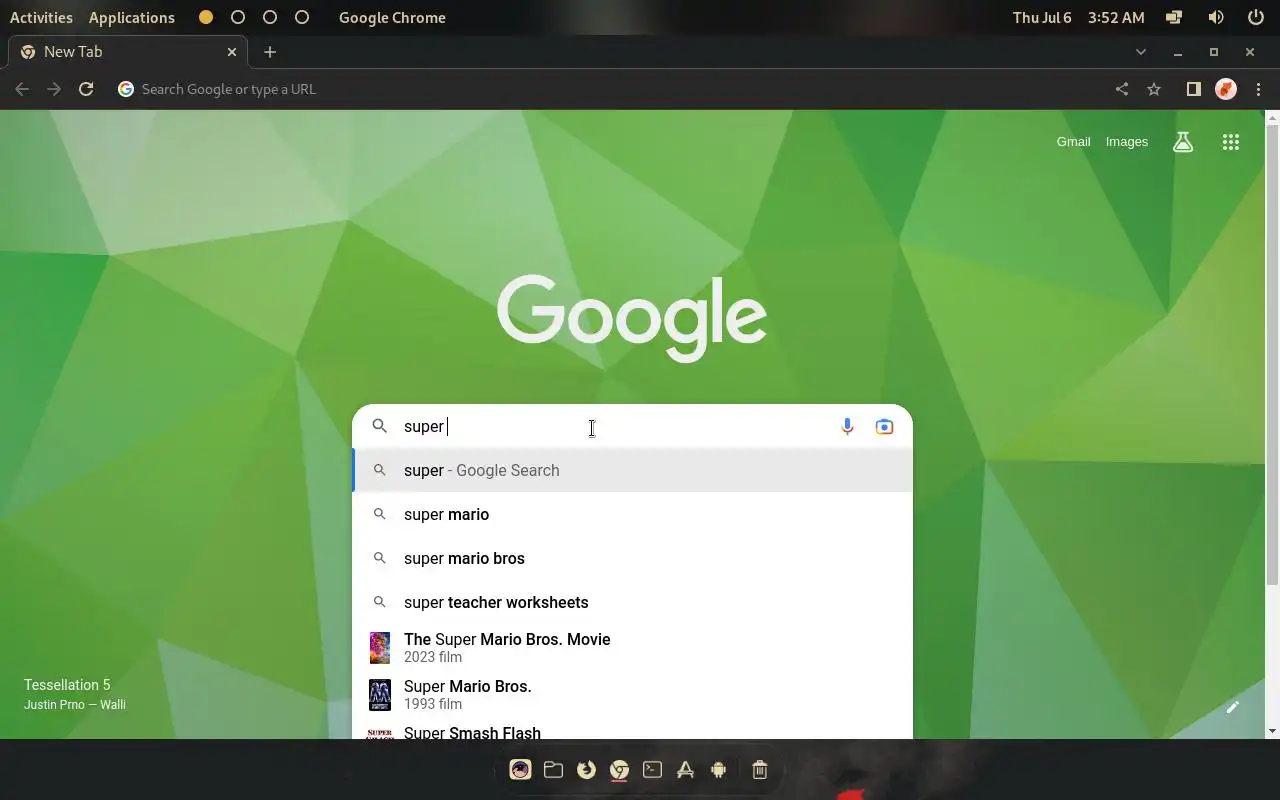Image resolution: width=1280 pixels, height=800 pixels.
Task: Switch to the second workspace indicator
Action: (x=238, y=17)
